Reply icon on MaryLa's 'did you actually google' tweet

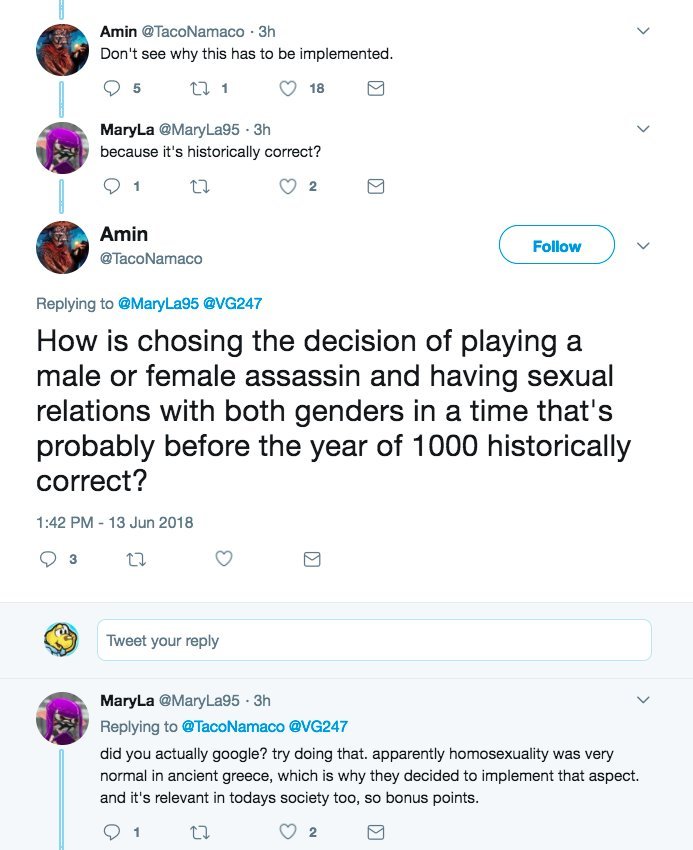pos(111,832)
